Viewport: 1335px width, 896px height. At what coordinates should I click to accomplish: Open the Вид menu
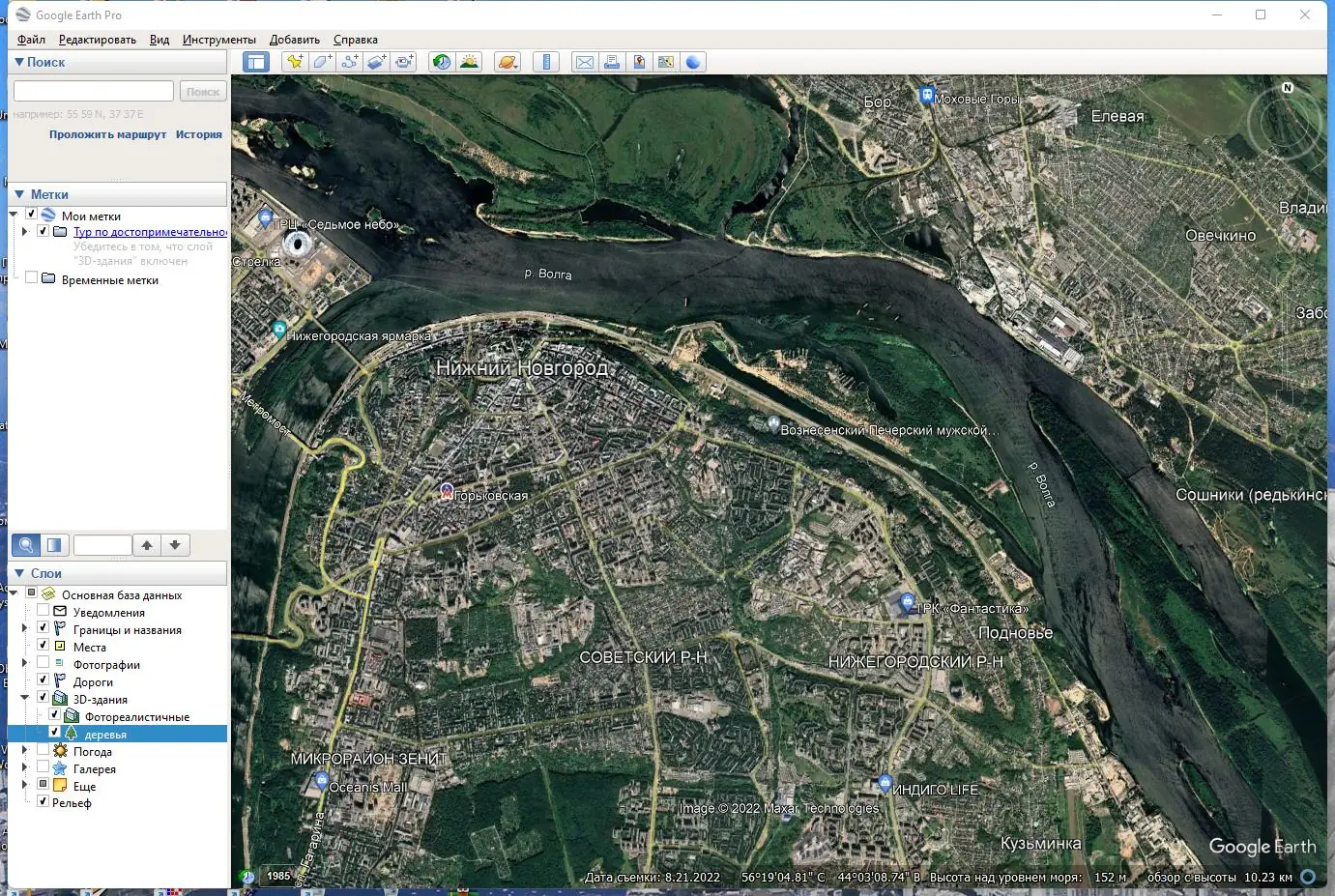160,40
